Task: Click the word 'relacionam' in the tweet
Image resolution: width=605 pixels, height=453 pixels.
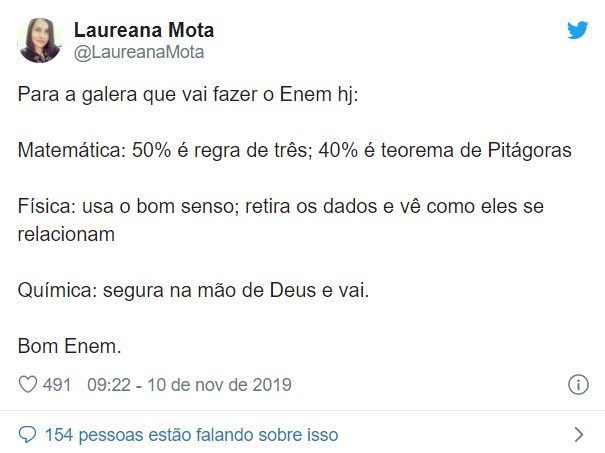Action: pos(66,234)
